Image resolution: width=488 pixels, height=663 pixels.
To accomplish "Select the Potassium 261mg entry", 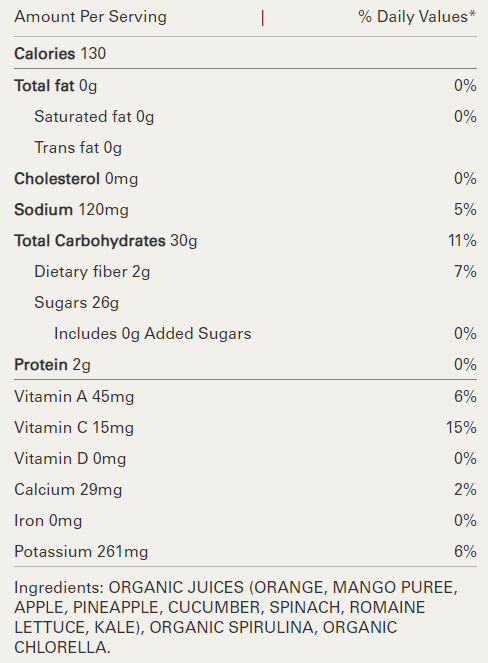I will click(245, 551).
